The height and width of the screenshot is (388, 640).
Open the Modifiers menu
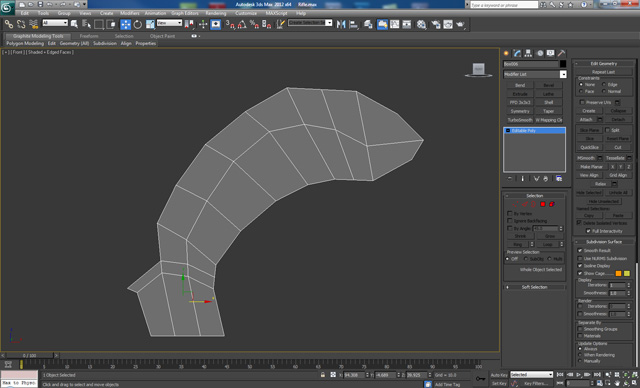click(x=130, y=13)
